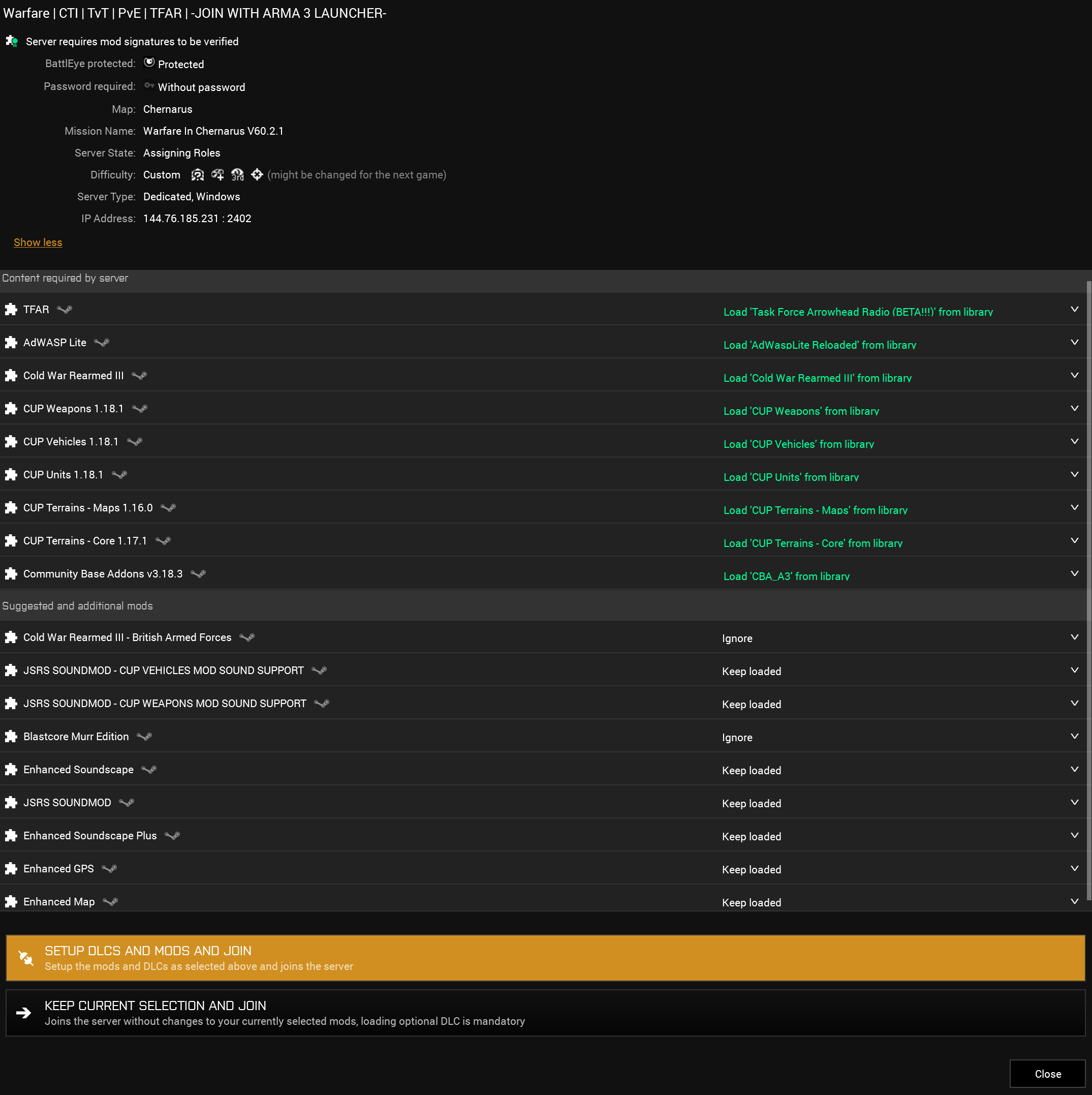Click the Steam icon beside Enhanced Soundscape
Image resolution: width=1092 pixels, height=1095 pixels.
coord(149,769)
